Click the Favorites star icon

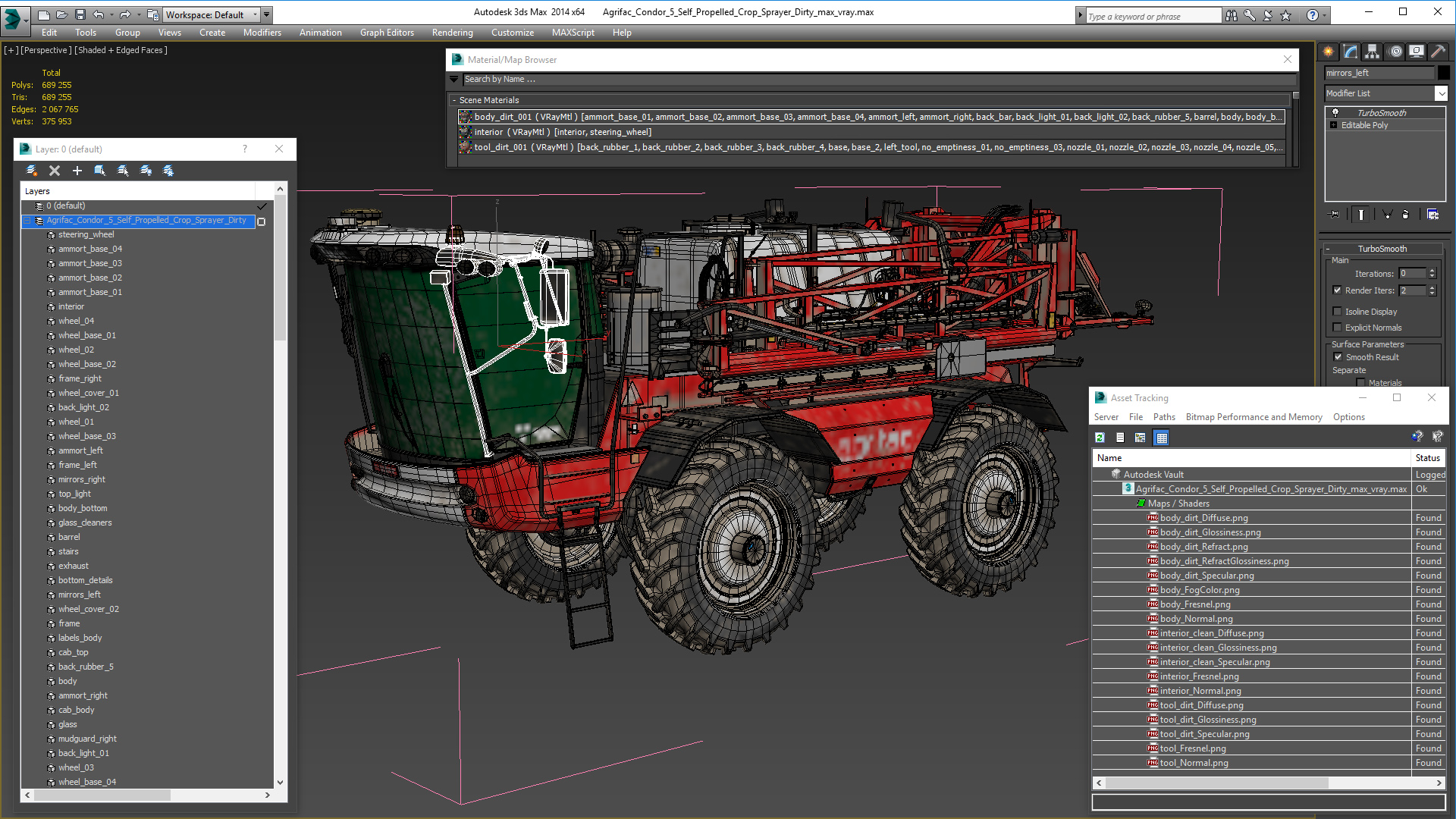click(x=1285, y=15)
